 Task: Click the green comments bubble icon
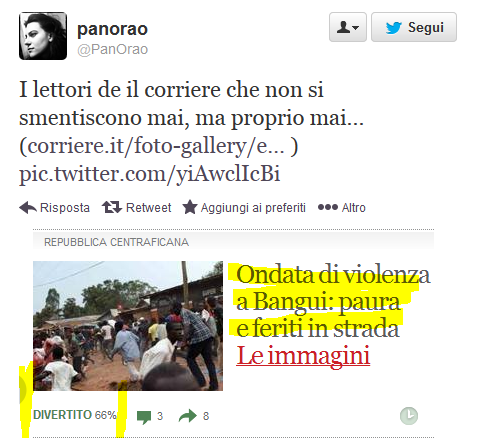coord(144,417)
